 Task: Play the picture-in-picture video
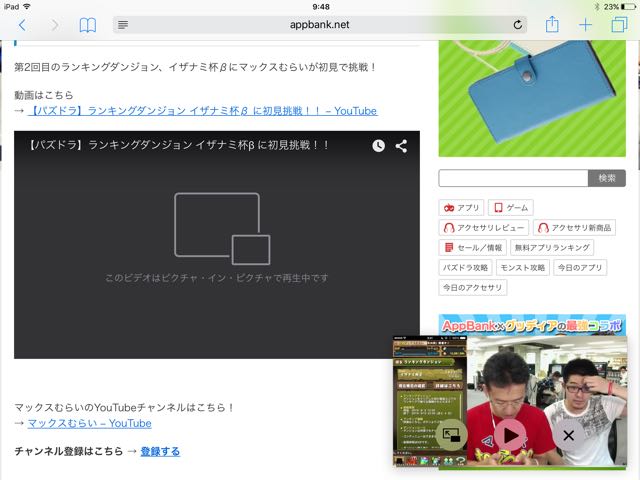point(510,435)
